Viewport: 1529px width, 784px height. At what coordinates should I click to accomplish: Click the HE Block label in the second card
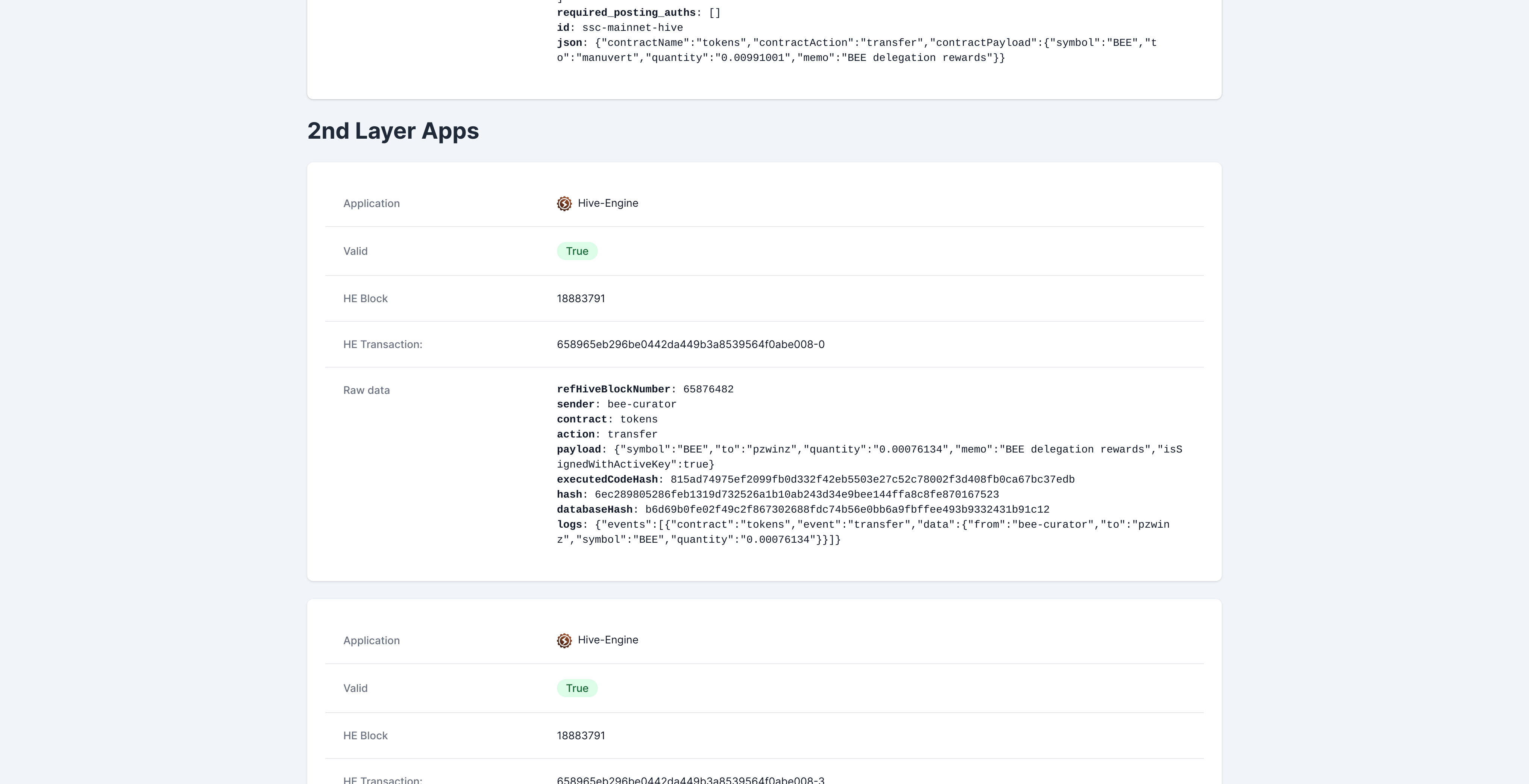(x=365, y=736)
